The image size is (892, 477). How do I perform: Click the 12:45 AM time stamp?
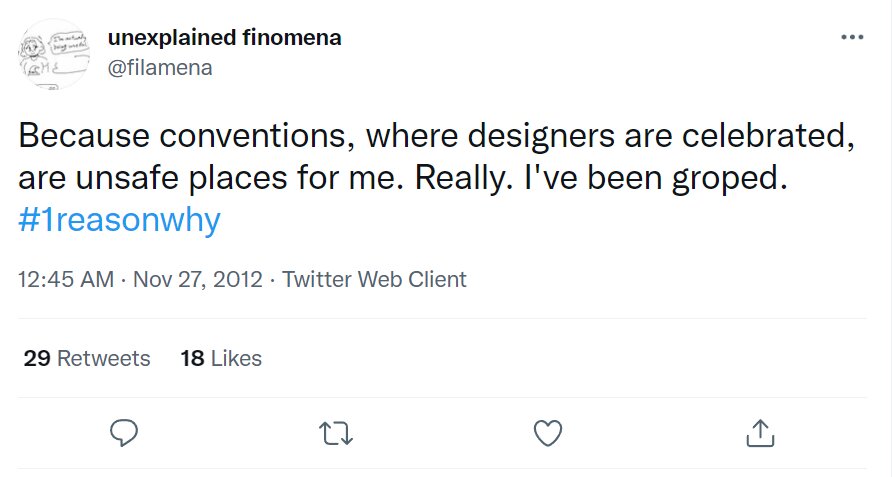click(66, 280)
